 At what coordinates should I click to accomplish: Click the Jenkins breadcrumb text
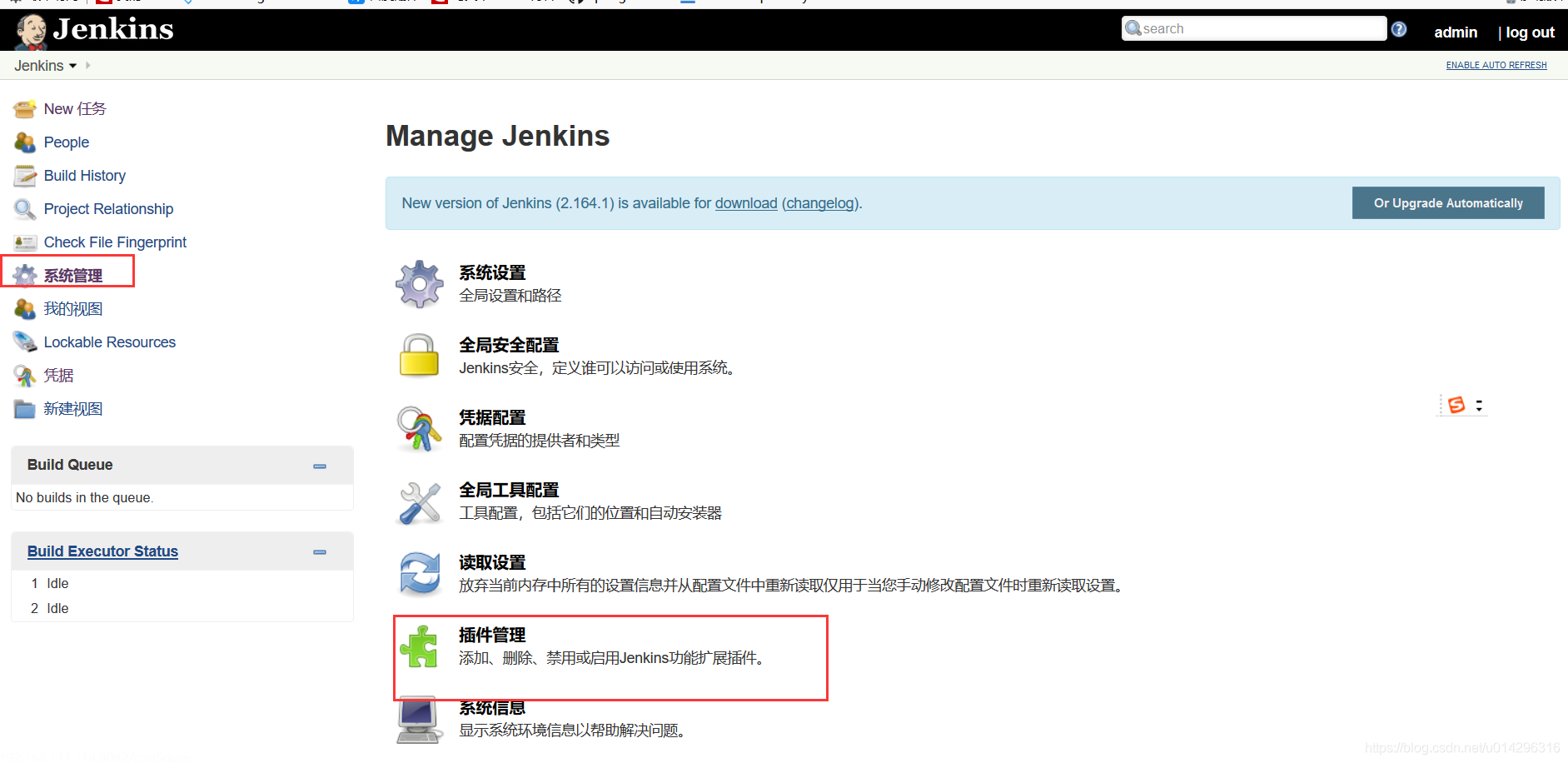click(x=38, y=66)
